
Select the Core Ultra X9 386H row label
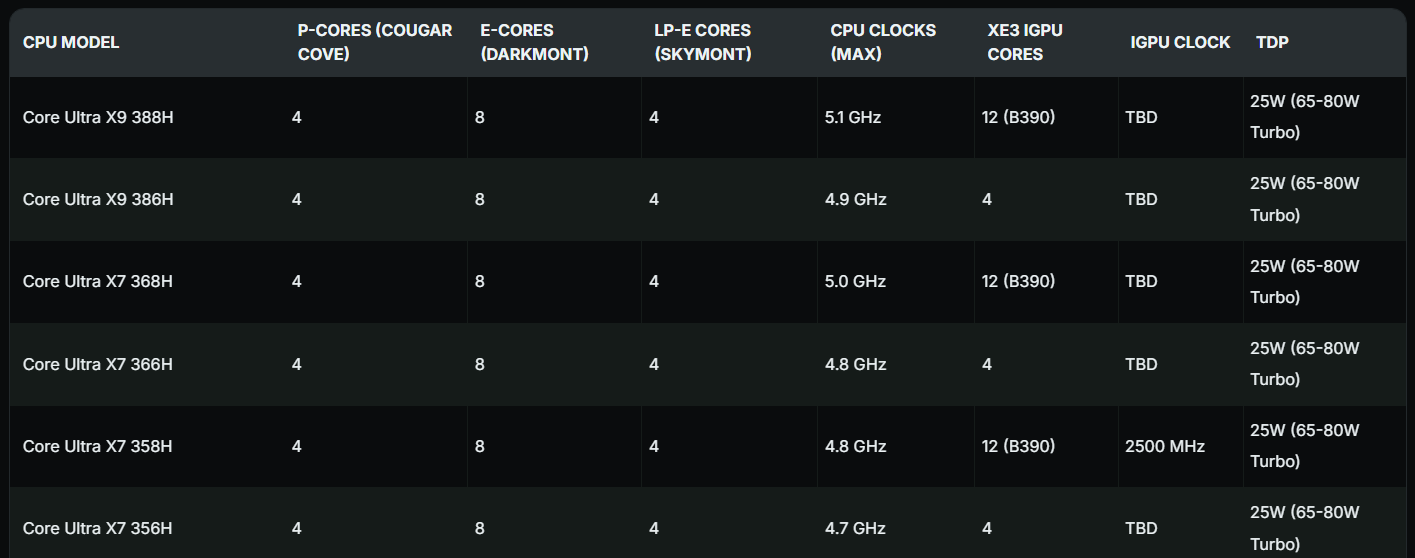pyautogui.click(x=98, y=199)
